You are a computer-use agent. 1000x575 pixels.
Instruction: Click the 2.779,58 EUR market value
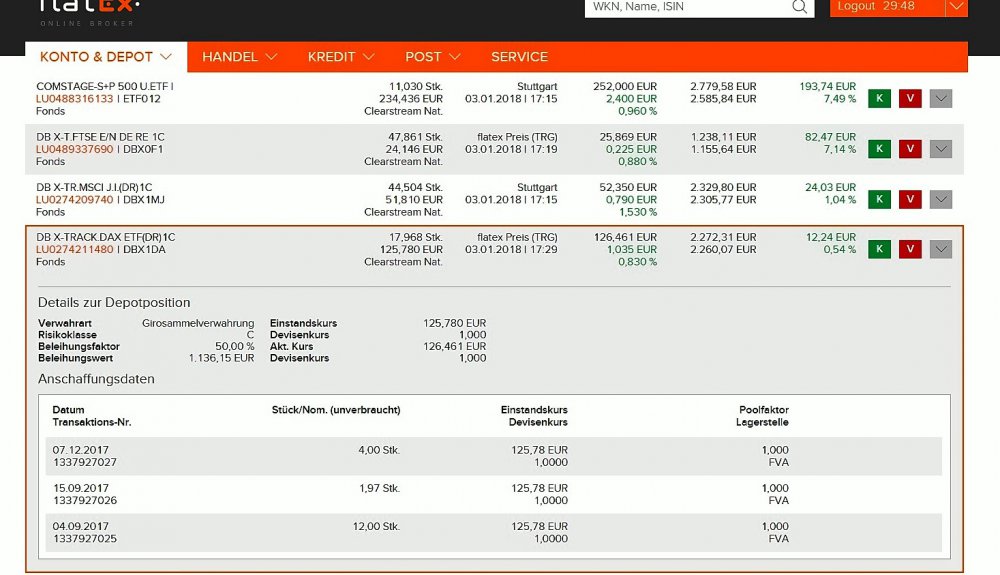[x=723, y=86]
